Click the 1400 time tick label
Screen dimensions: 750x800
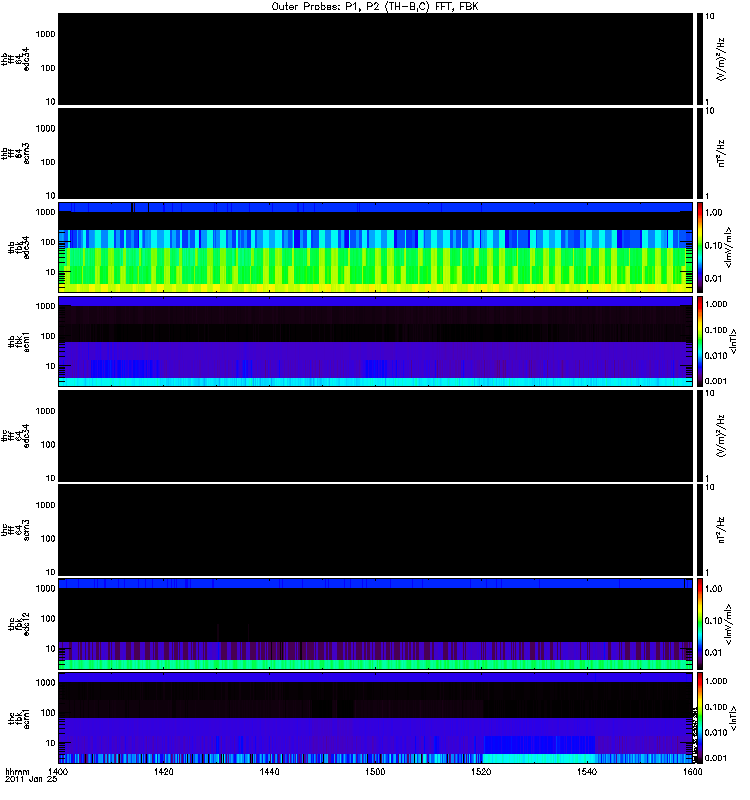tap(57, 771)
